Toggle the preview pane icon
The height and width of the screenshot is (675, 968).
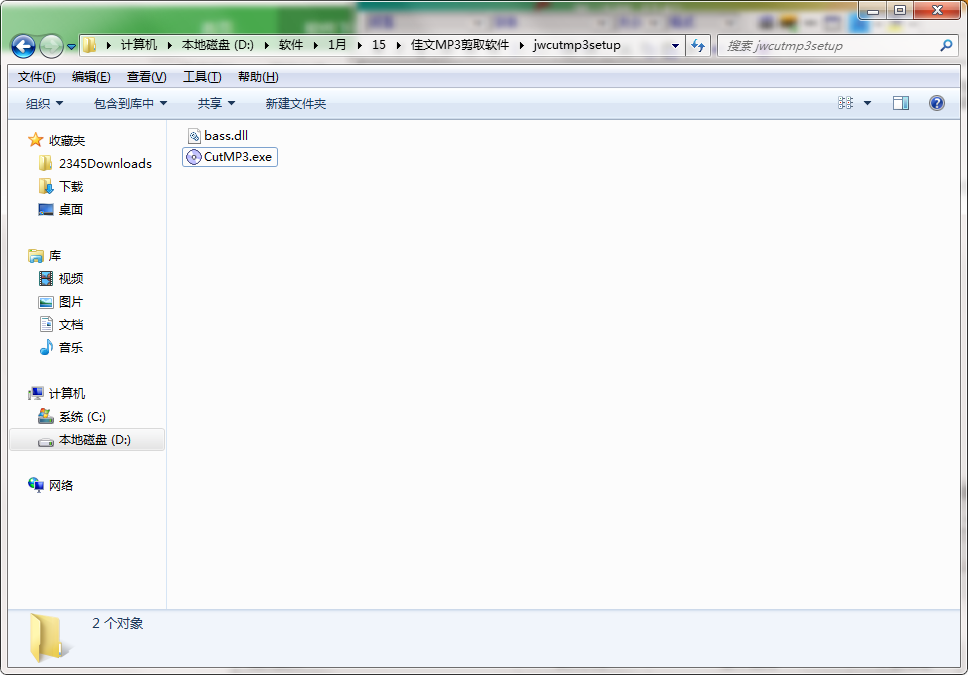pos(901,103)
